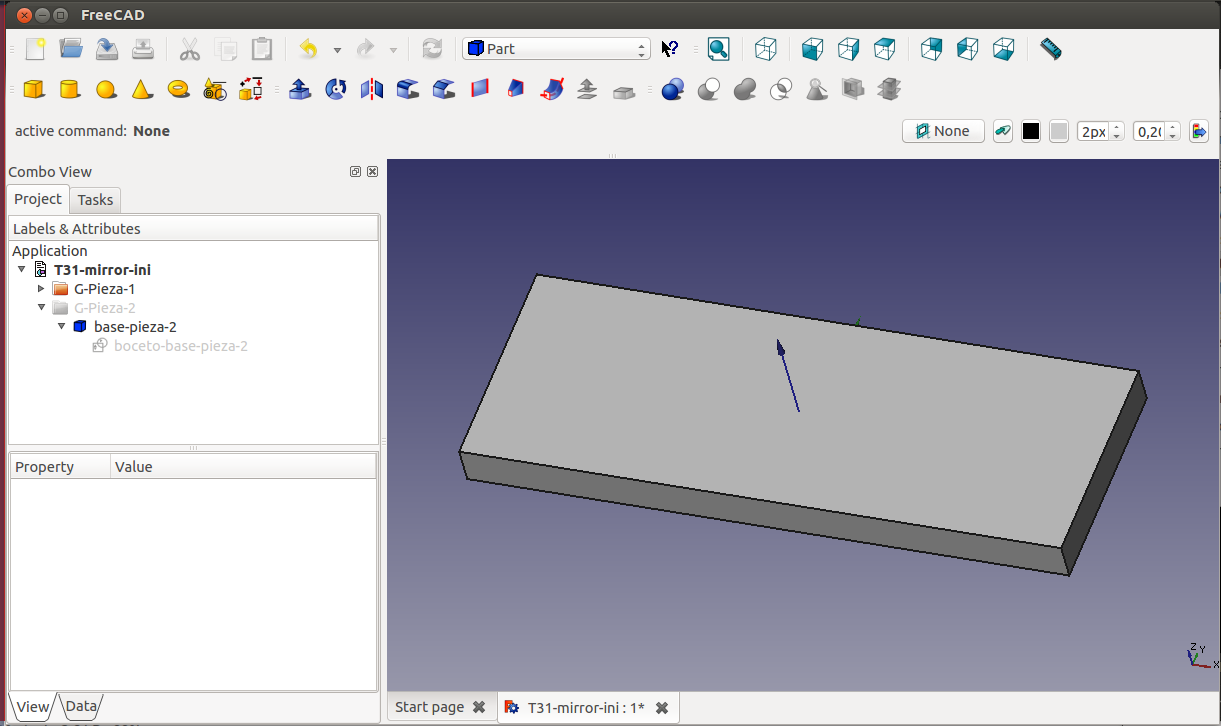Click the Revolve tool icon

(x=336, y=90)
